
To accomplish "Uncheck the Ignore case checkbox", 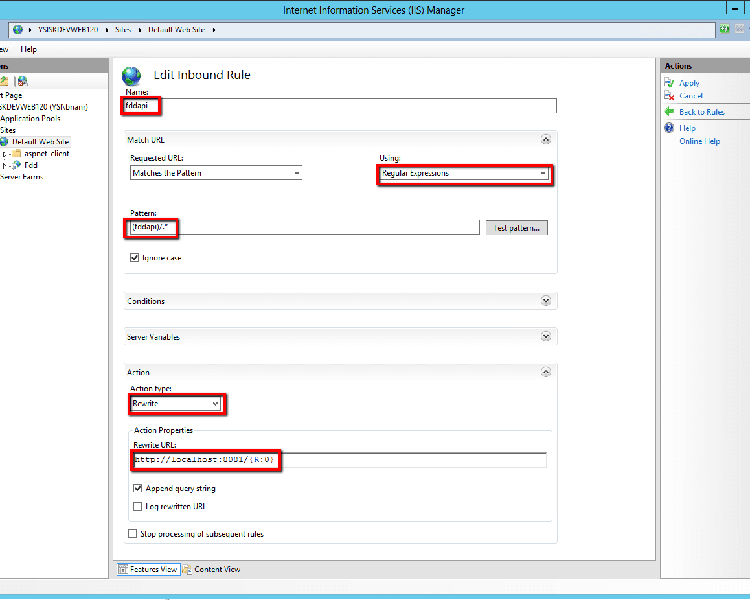I will coord(135,257).
